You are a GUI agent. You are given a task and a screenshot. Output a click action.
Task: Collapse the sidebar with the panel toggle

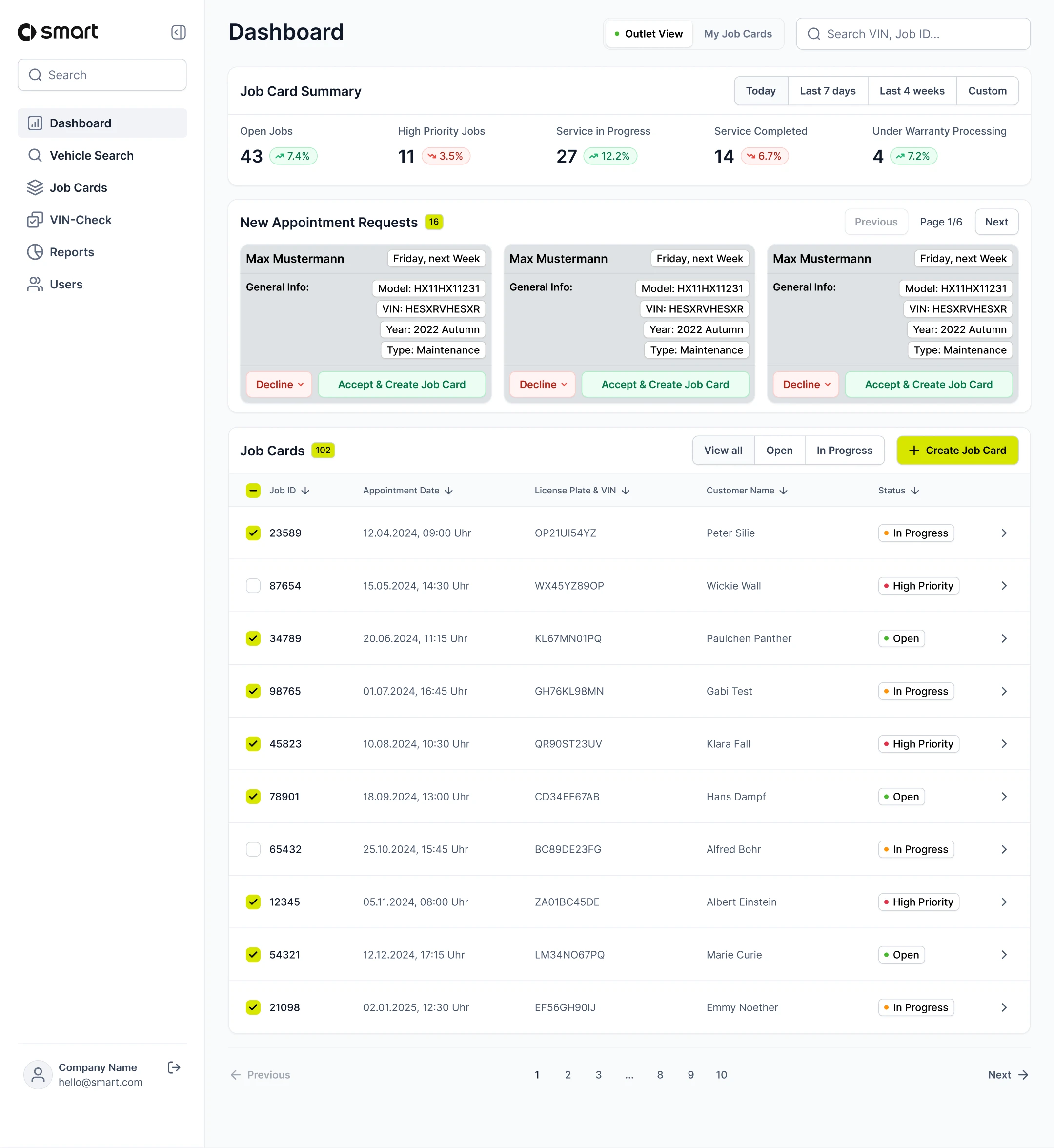tap(178, 32)
